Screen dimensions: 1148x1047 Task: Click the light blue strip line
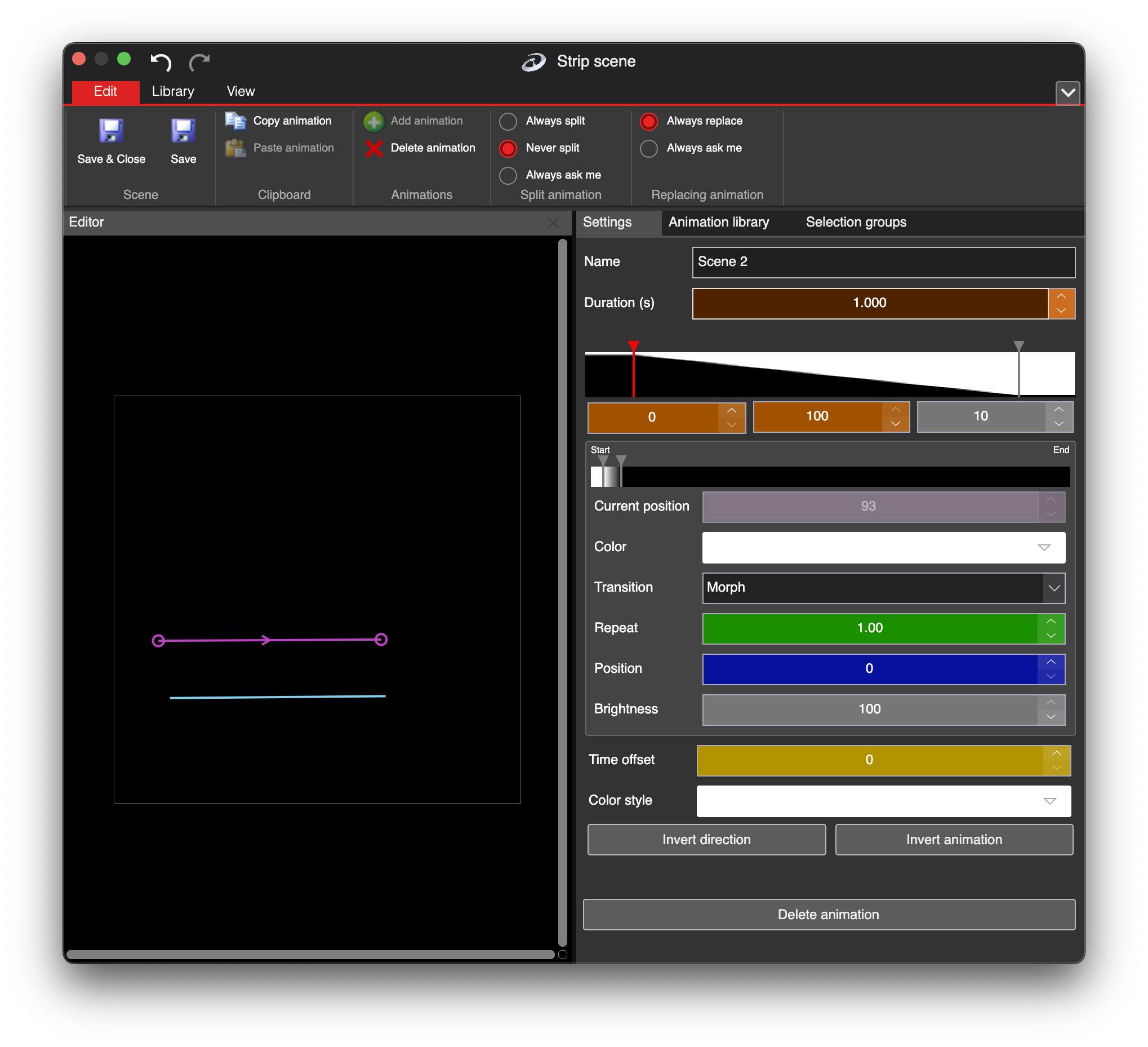tap(278, 696)
